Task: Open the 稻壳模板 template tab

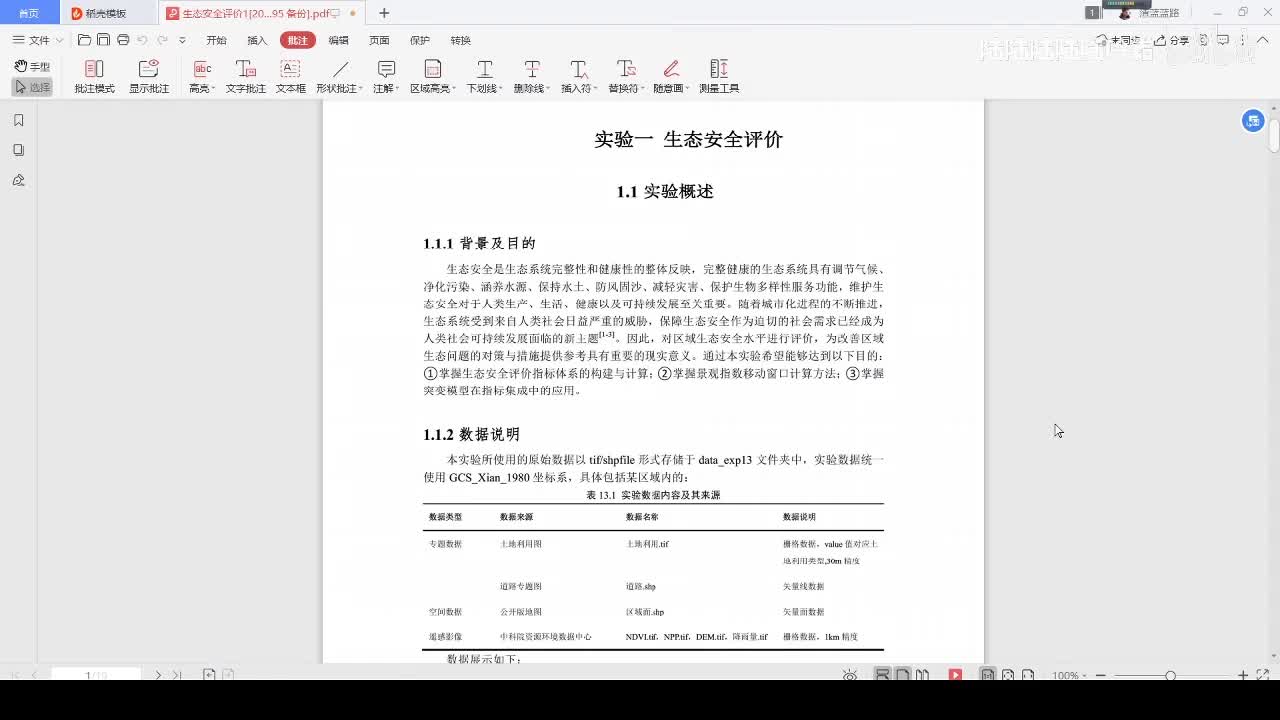Action: (107, 13)
